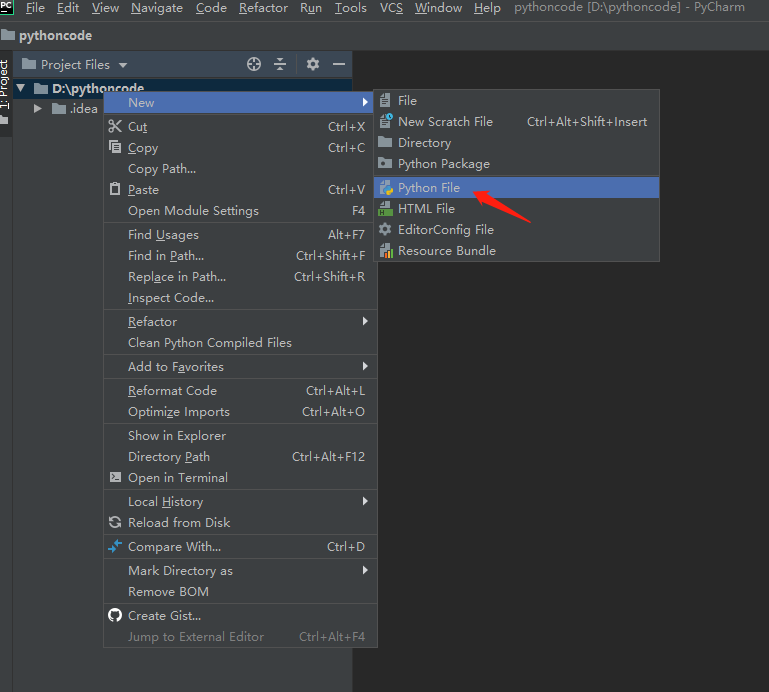Click the locate/scroll-from-source crosshair icon
This screenshot has width=769, height=692.
pos(254,64)
